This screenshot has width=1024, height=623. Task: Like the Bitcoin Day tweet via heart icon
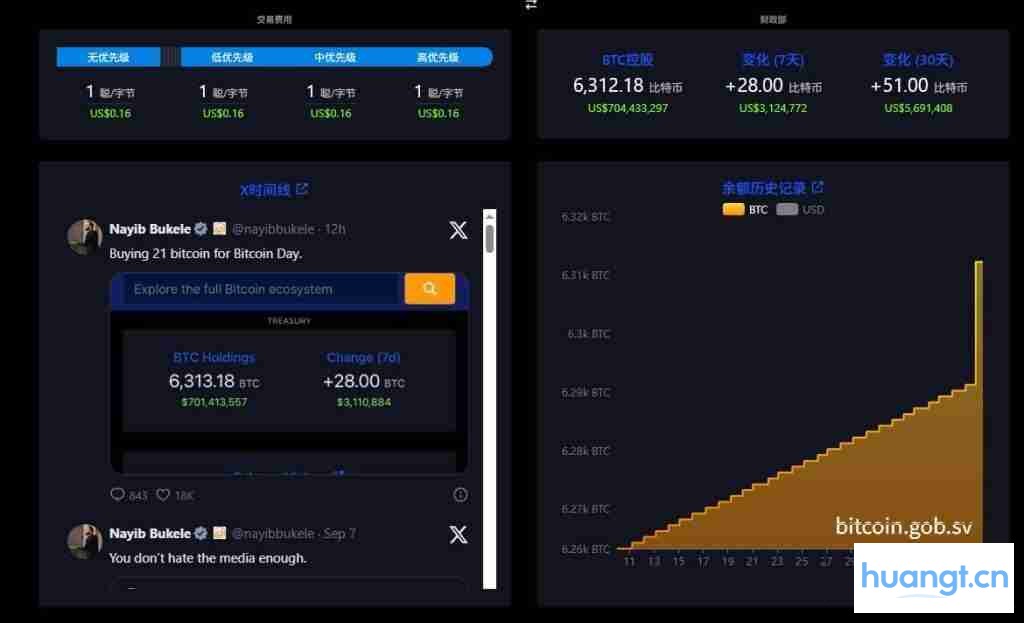163,495
